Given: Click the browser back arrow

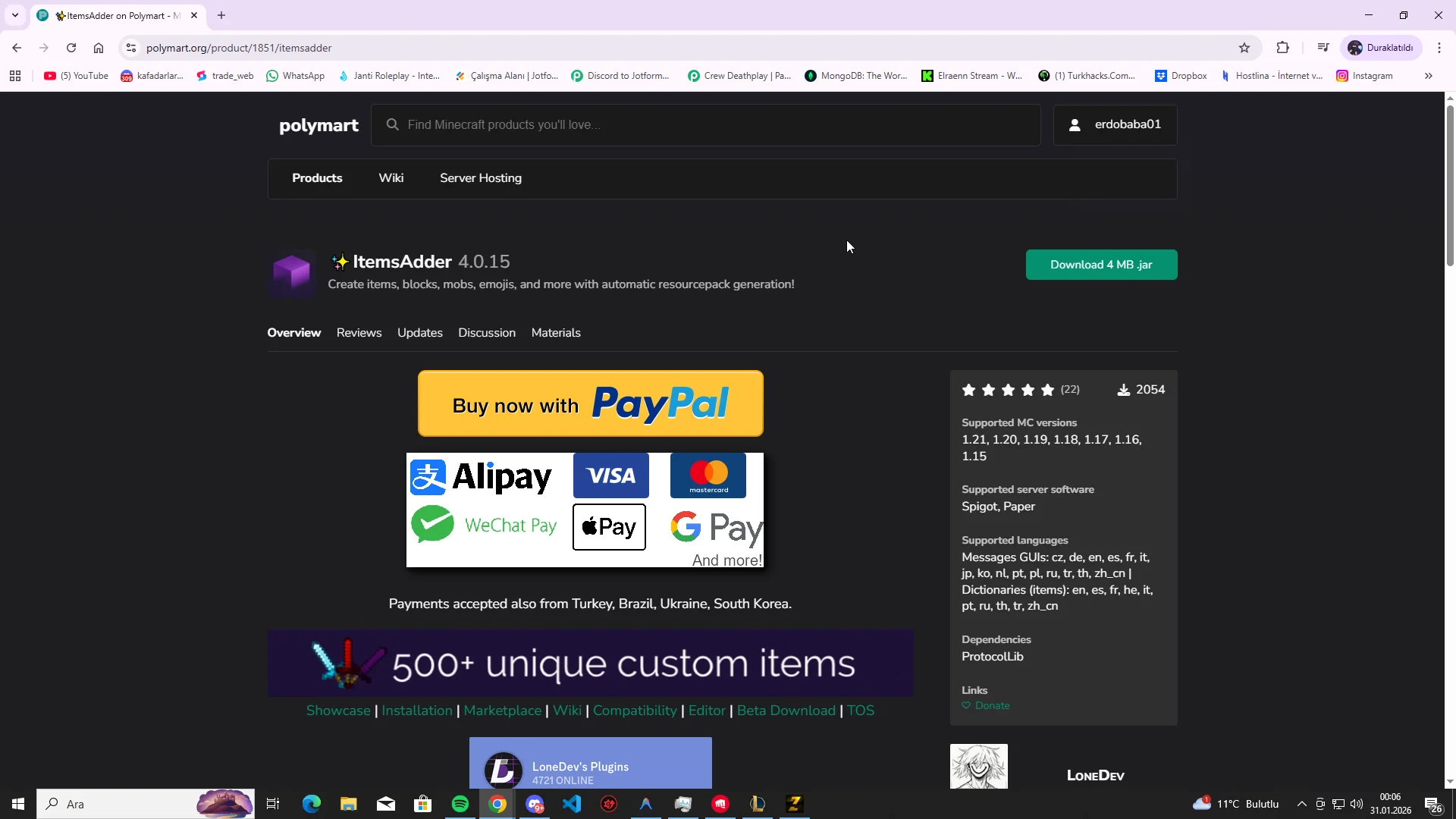Looking at the screenshot, I should coord(17,48).
